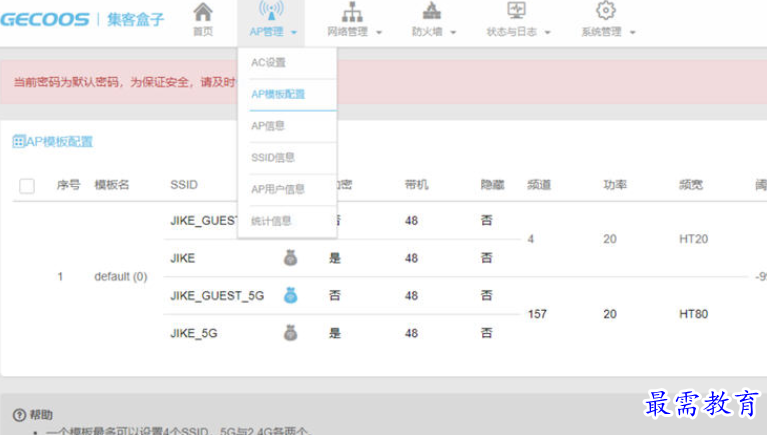This screenshot has height=435, width=767.
Task: Click encryption value 否 in JIKE_GUEST_5G row
Action: (335, 296)
